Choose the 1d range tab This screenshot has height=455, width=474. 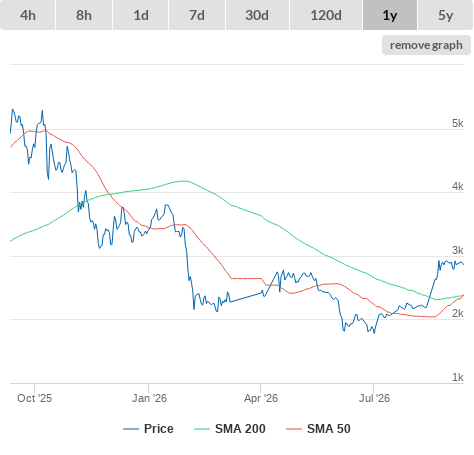pos(141,15)
